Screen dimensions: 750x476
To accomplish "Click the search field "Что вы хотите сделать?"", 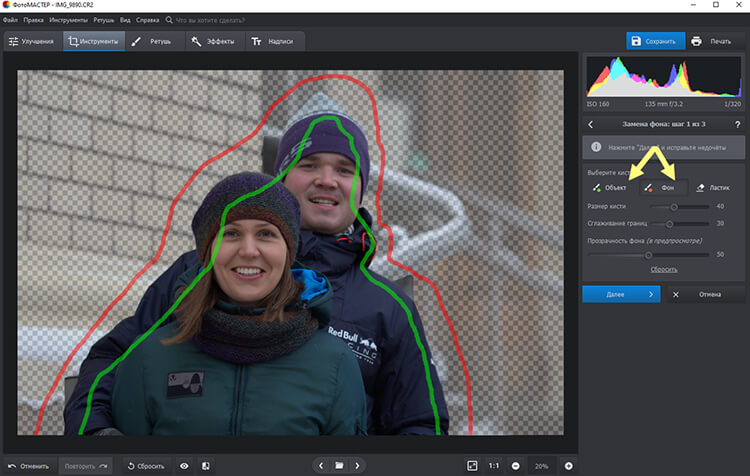I will (x=215, y=19).
